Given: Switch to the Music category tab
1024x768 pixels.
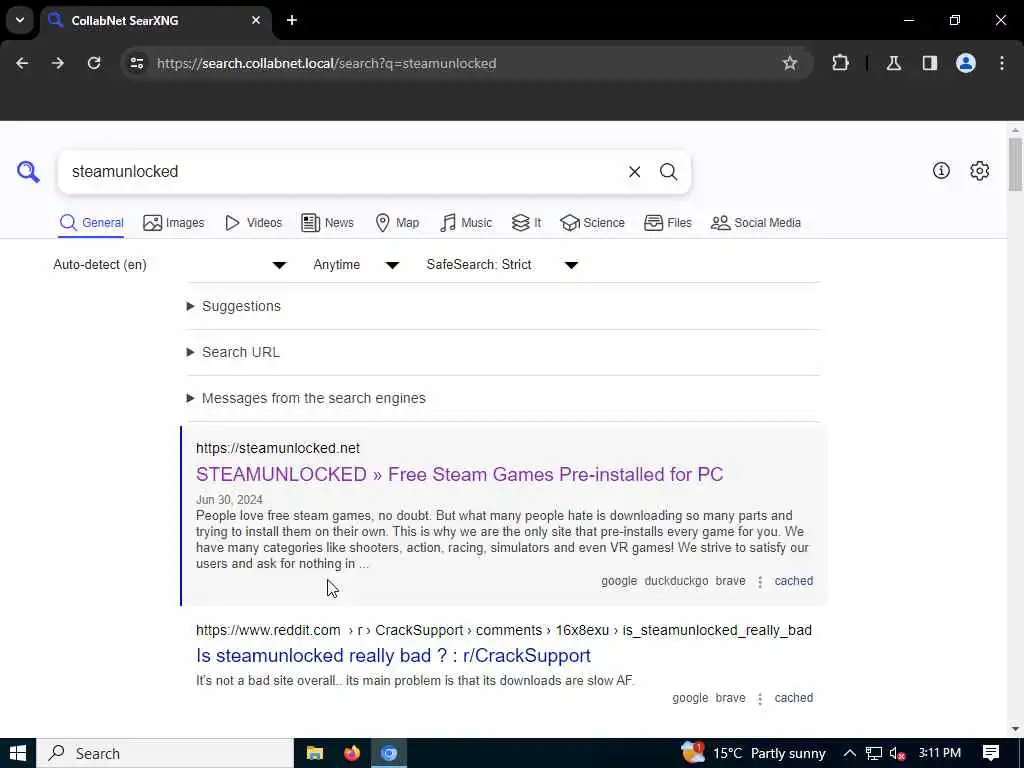Looking at the screenshot, I should coord(466,223).
